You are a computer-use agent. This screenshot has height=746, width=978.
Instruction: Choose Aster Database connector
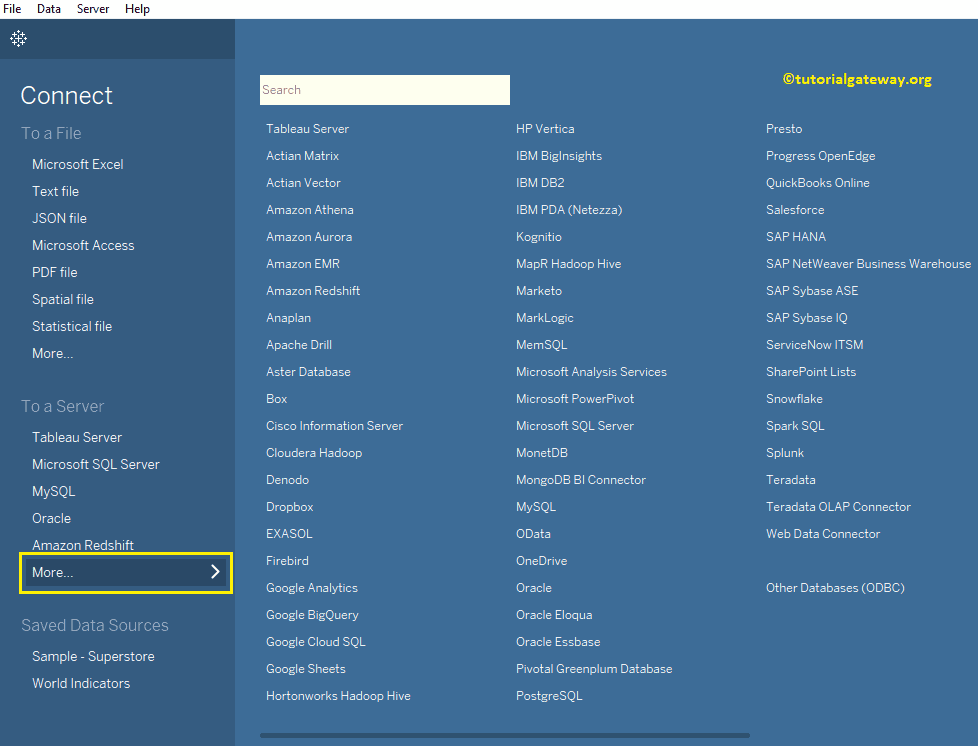(308, 372)
